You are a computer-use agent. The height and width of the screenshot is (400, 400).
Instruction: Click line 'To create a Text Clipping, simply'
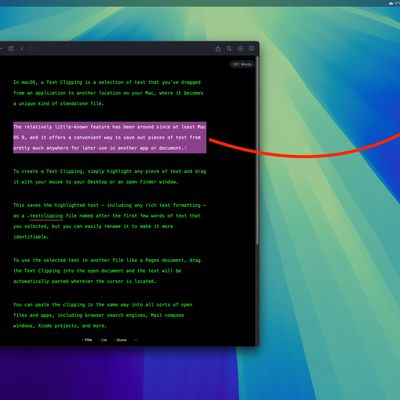click(x=110, y=171)
